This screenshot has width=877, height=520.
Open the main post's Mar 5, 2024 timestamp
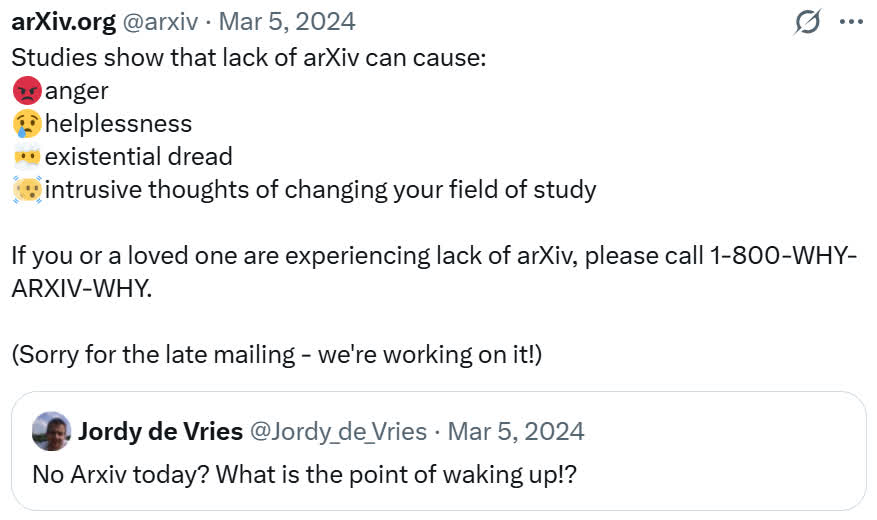pyautogui.click(x=285, y=21)
